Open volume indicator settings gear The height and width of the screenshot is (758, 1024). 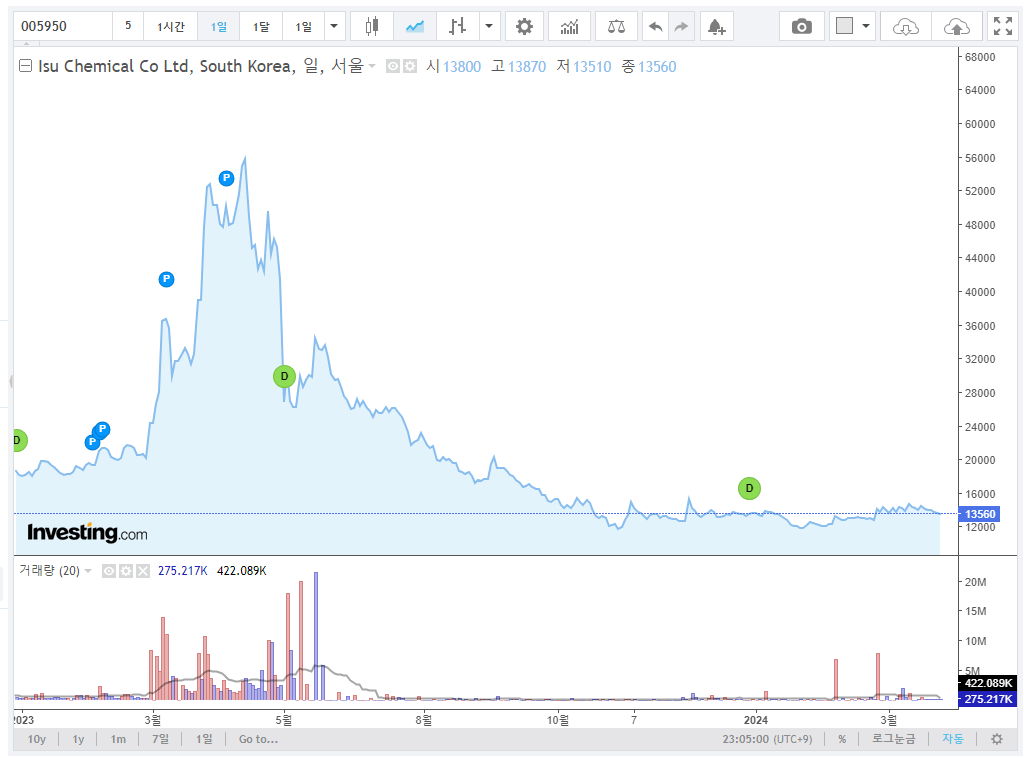126,571
